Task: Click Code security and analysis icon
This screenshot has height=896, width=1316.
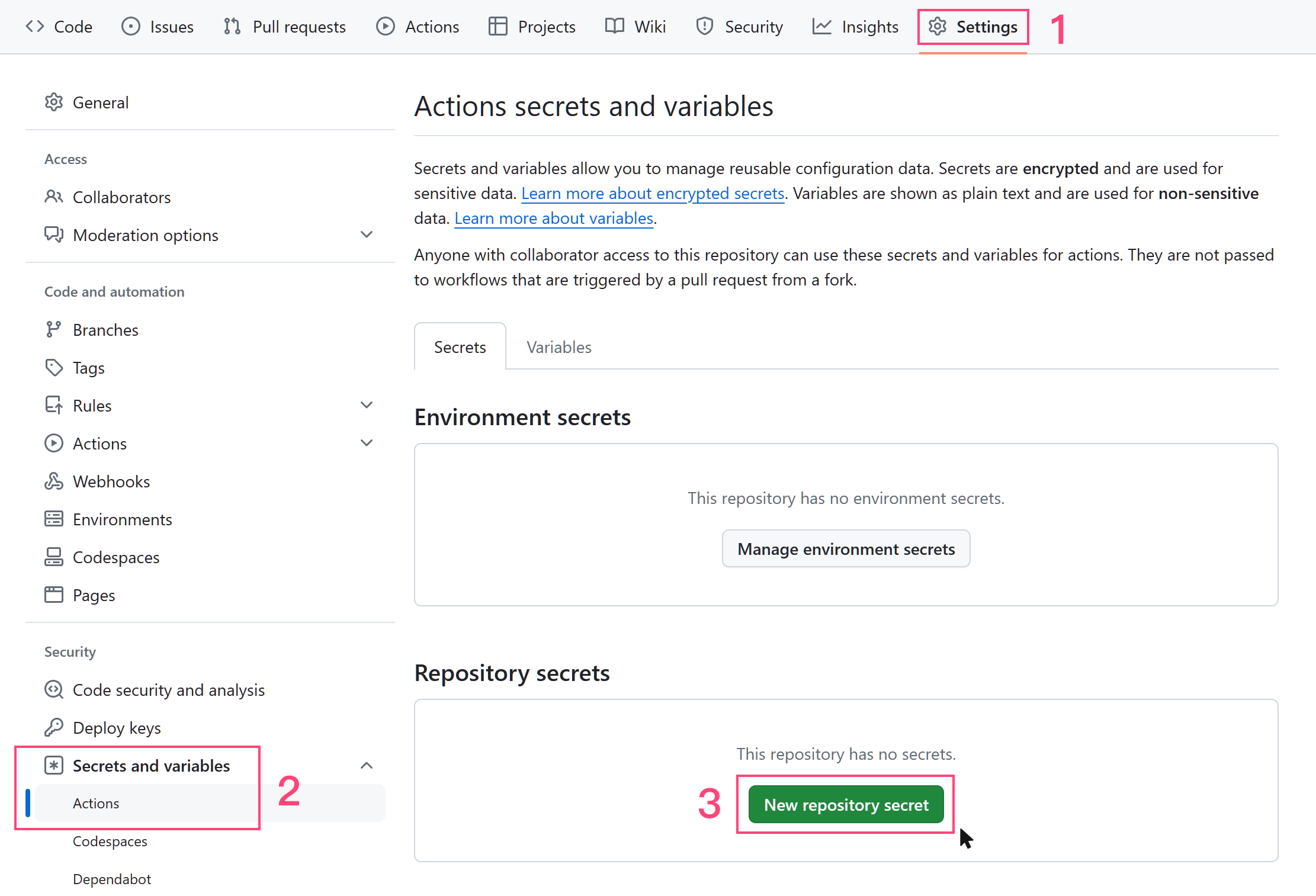Action: [x=53, y=689]
